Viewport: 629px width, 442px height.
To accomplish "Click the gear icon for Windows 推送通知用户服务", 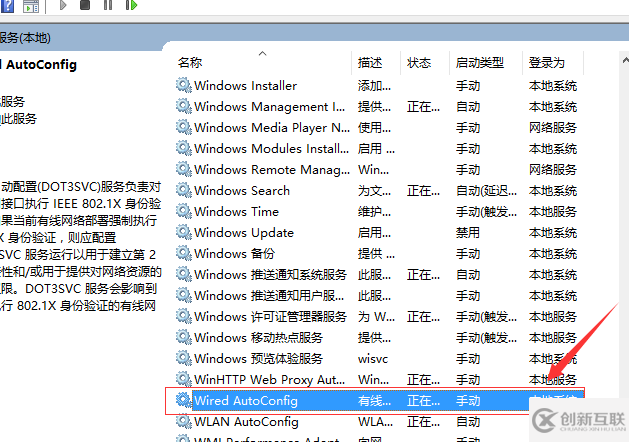I will click(184, 295).
